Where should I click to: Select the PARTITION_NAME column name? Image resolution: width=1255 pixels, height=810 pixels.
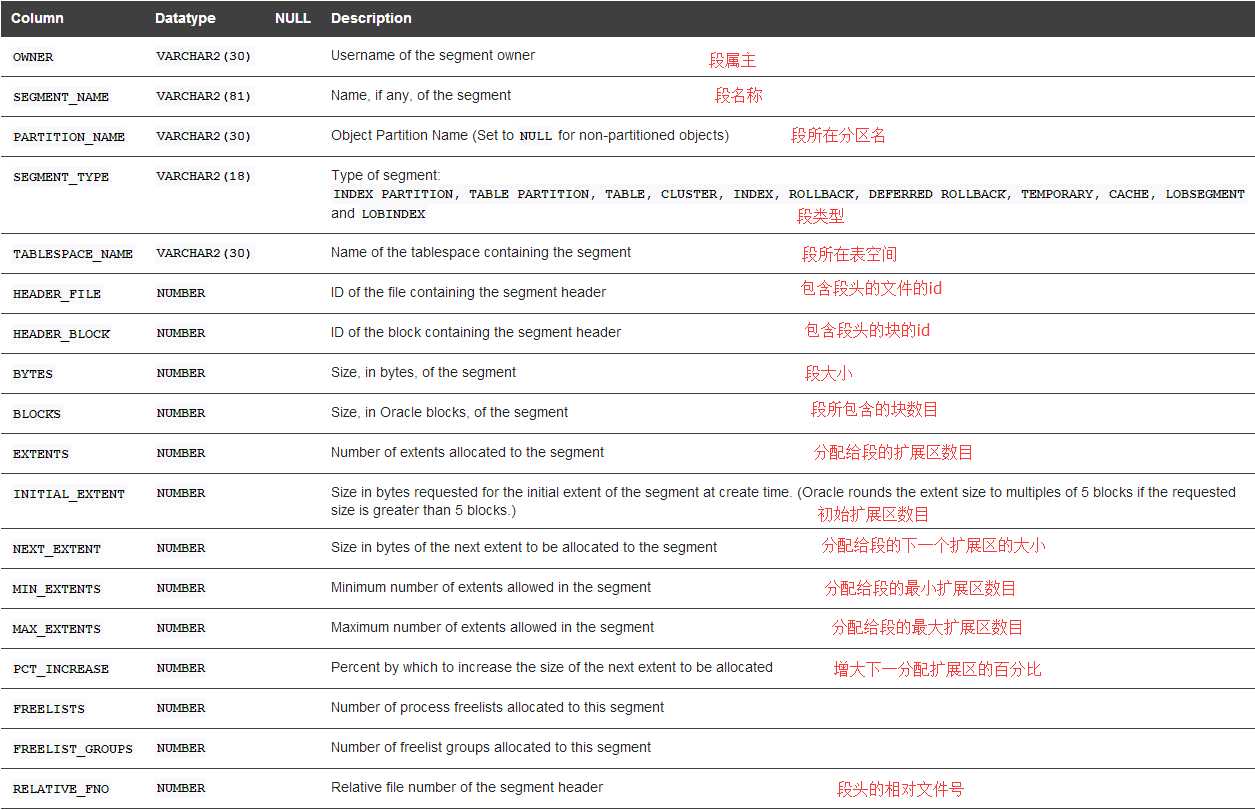[x=69, y=137]
